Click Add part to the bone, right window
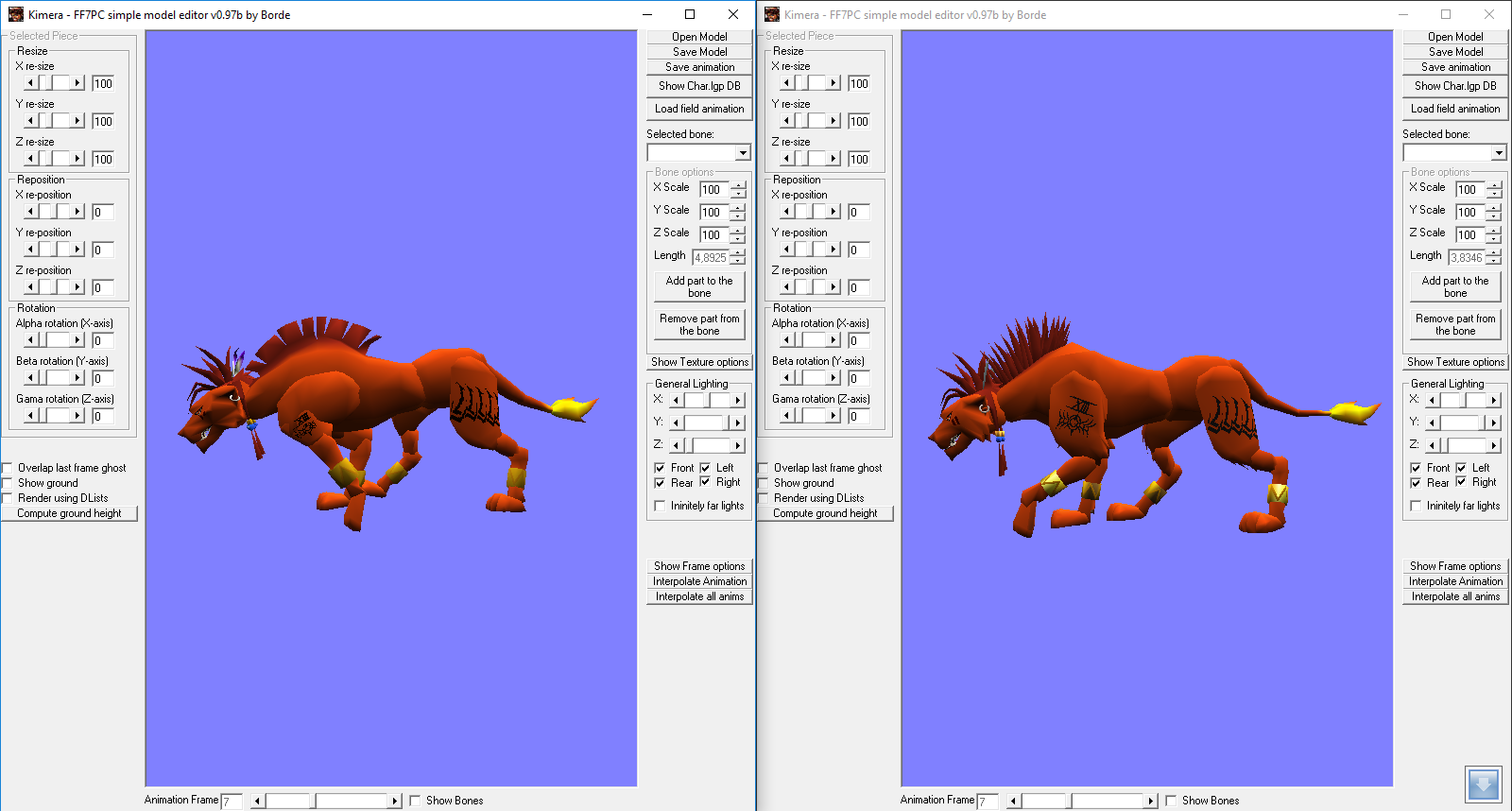1512x811 pixels. (1455, 286)
